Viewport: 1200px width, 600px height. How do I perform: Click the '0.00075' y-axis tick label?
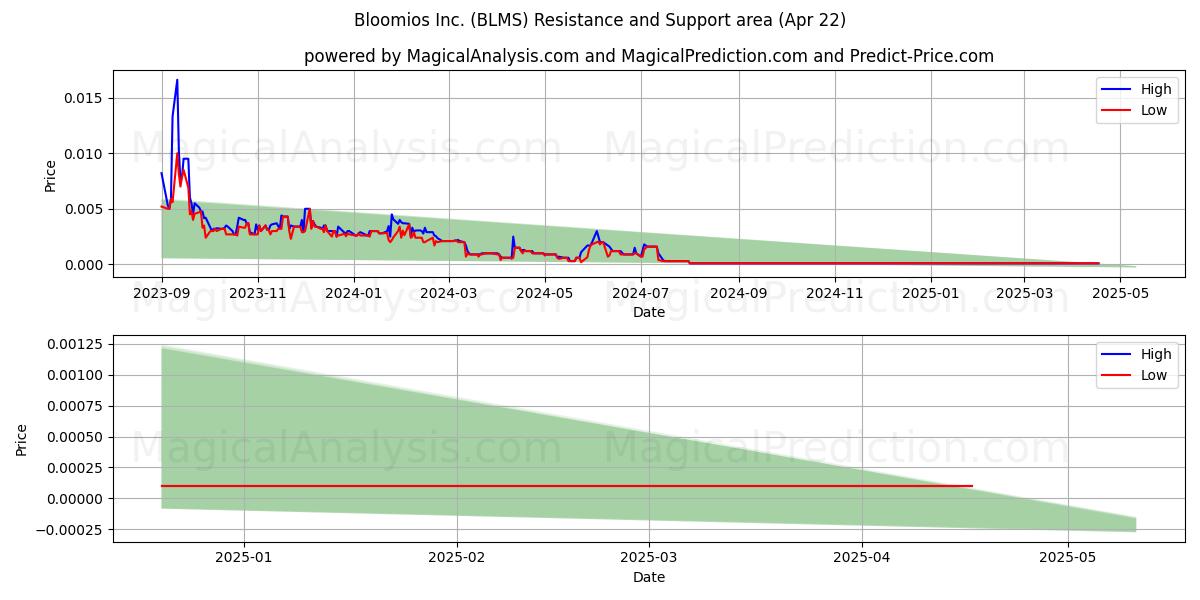77,406
